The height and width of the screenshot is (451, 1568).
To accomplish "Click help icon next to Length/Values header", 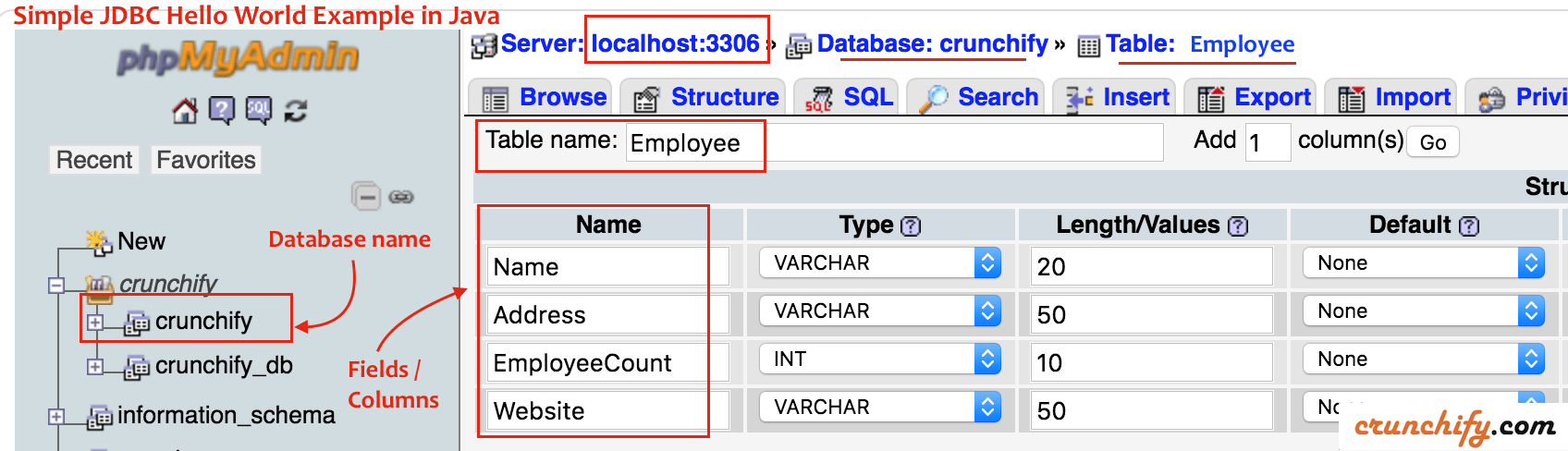I will click(x=1238, y=226).
